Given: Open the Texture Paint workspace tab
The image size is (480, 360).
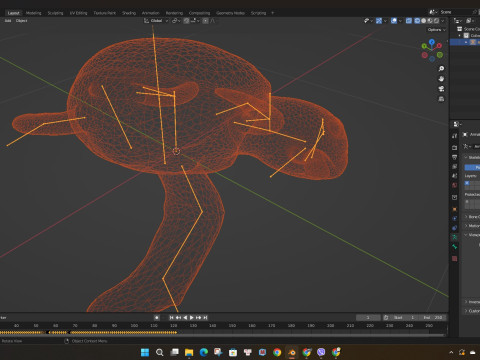Looking at the screenshot, I should pyautogui.click(x=104, y=13).
